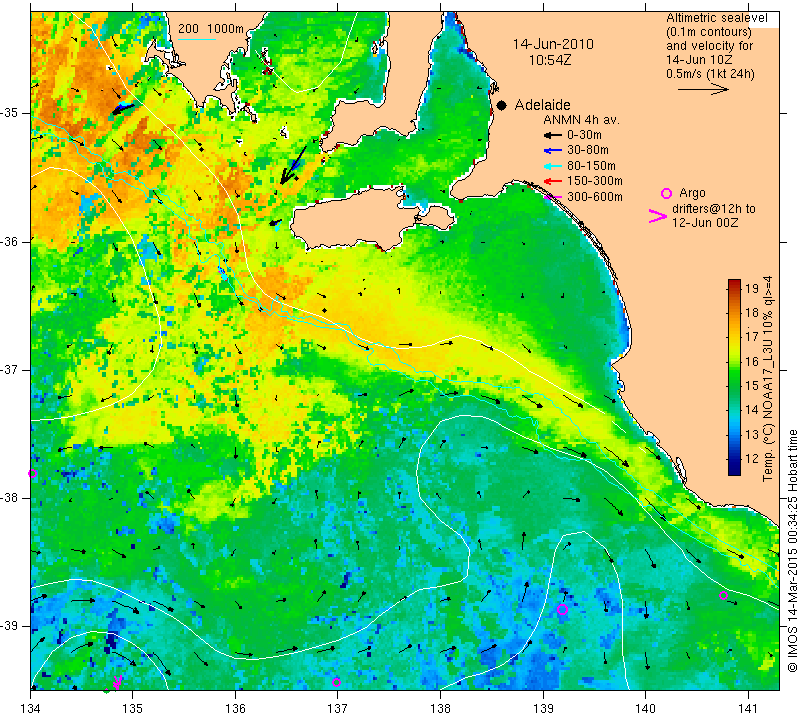The height and width of the screenshot is (720, 800).
Task: Click the cyan 80-150m legend arrow
Action: pos(553,166)
